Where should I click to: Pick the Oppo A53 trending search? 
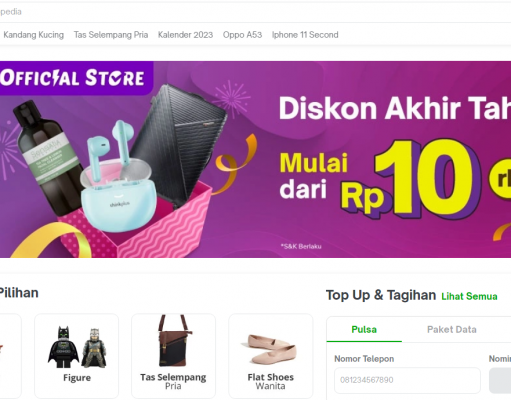tap(242, 35)
